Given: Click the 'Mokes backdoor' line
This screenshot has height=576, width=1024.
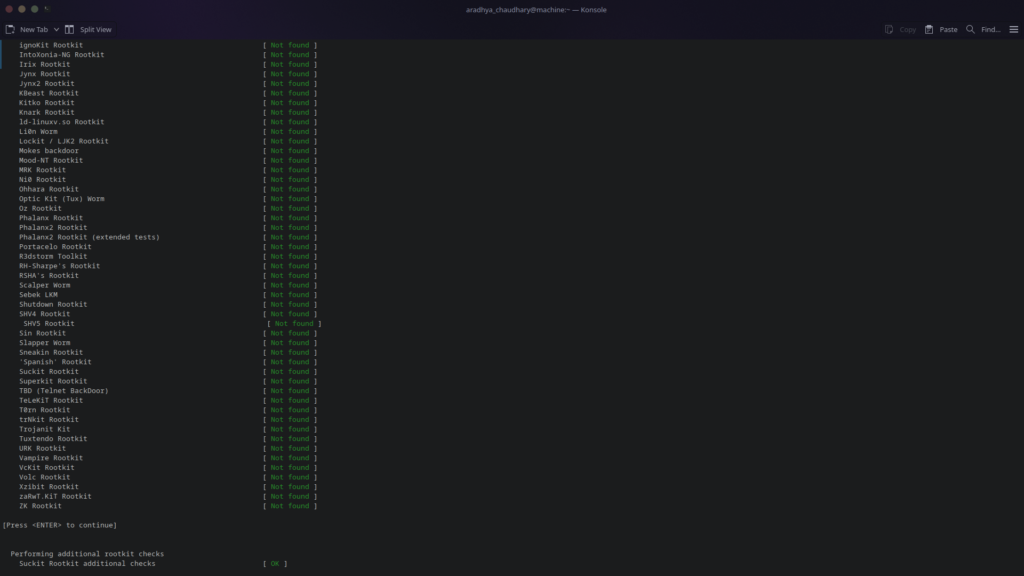Looking at the screenshot, I should (x=49, y=151).
